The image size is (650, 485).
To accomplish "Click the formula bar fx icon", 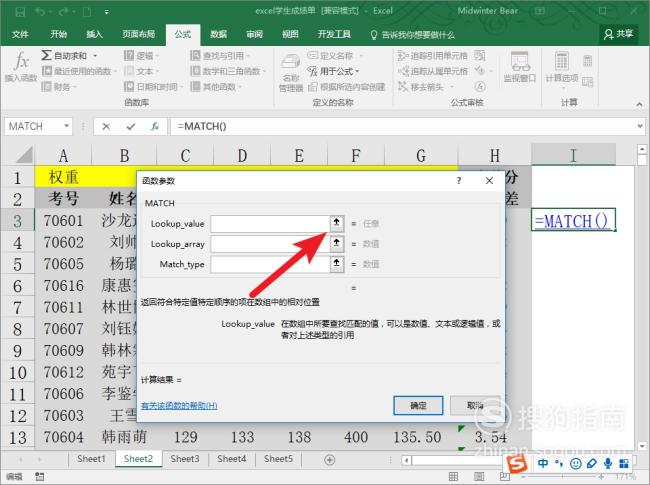I will [x=155, y=126].
